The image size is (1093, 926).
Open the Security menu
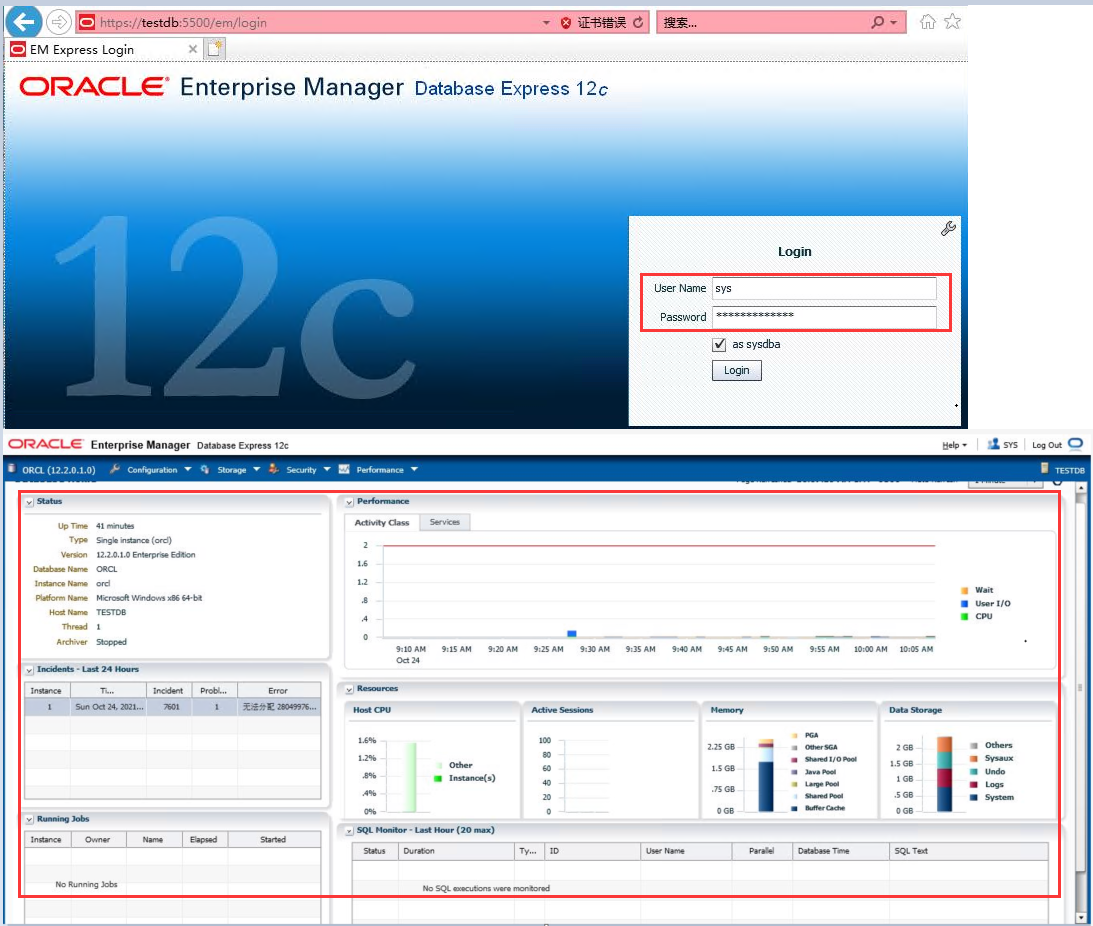[x=301, y=469]
